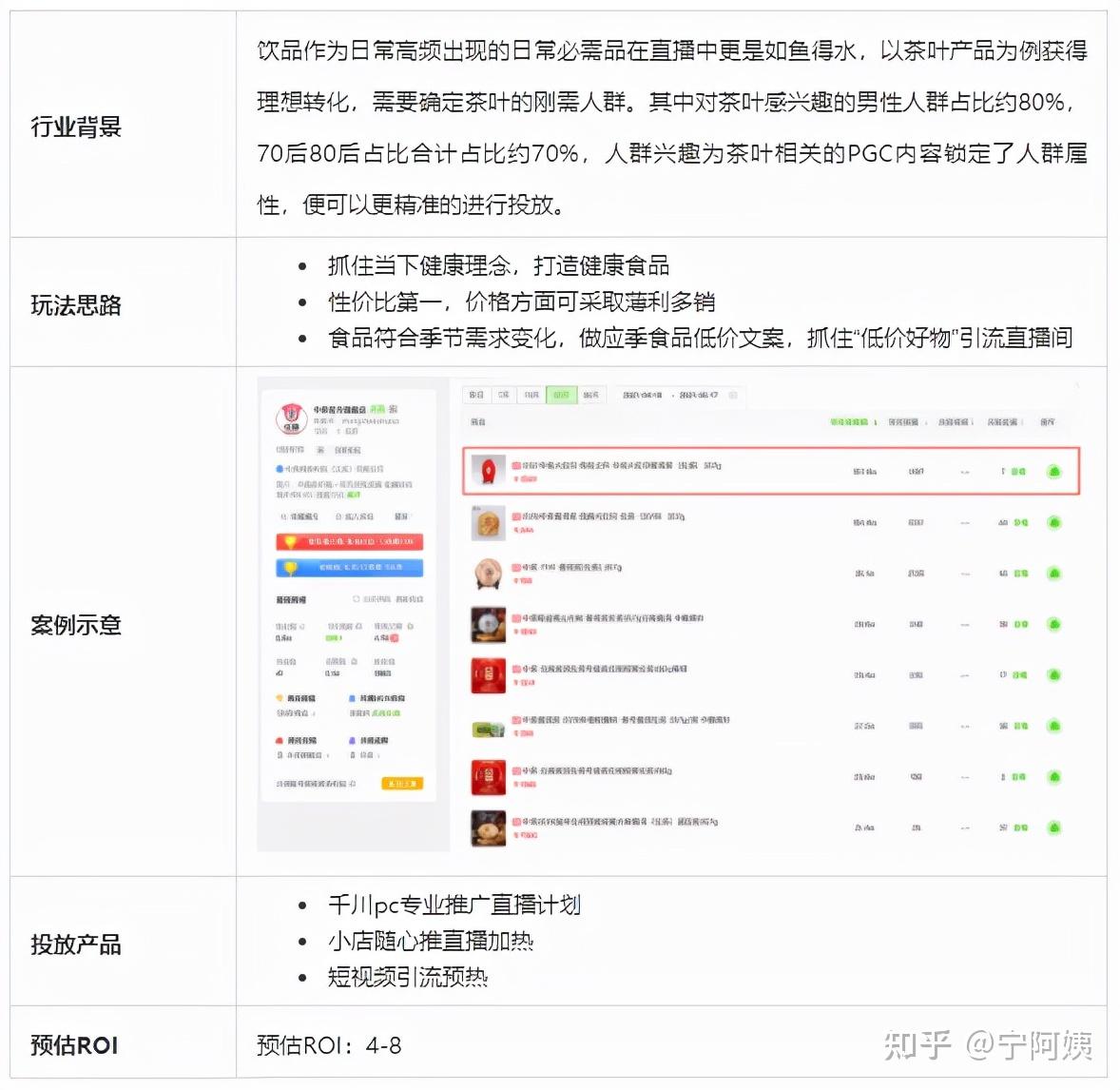Click green round icon in the red-outlined row
Image resolution: width=1120 pixels, height=1090 pixels.
(x=1053, y=472)
